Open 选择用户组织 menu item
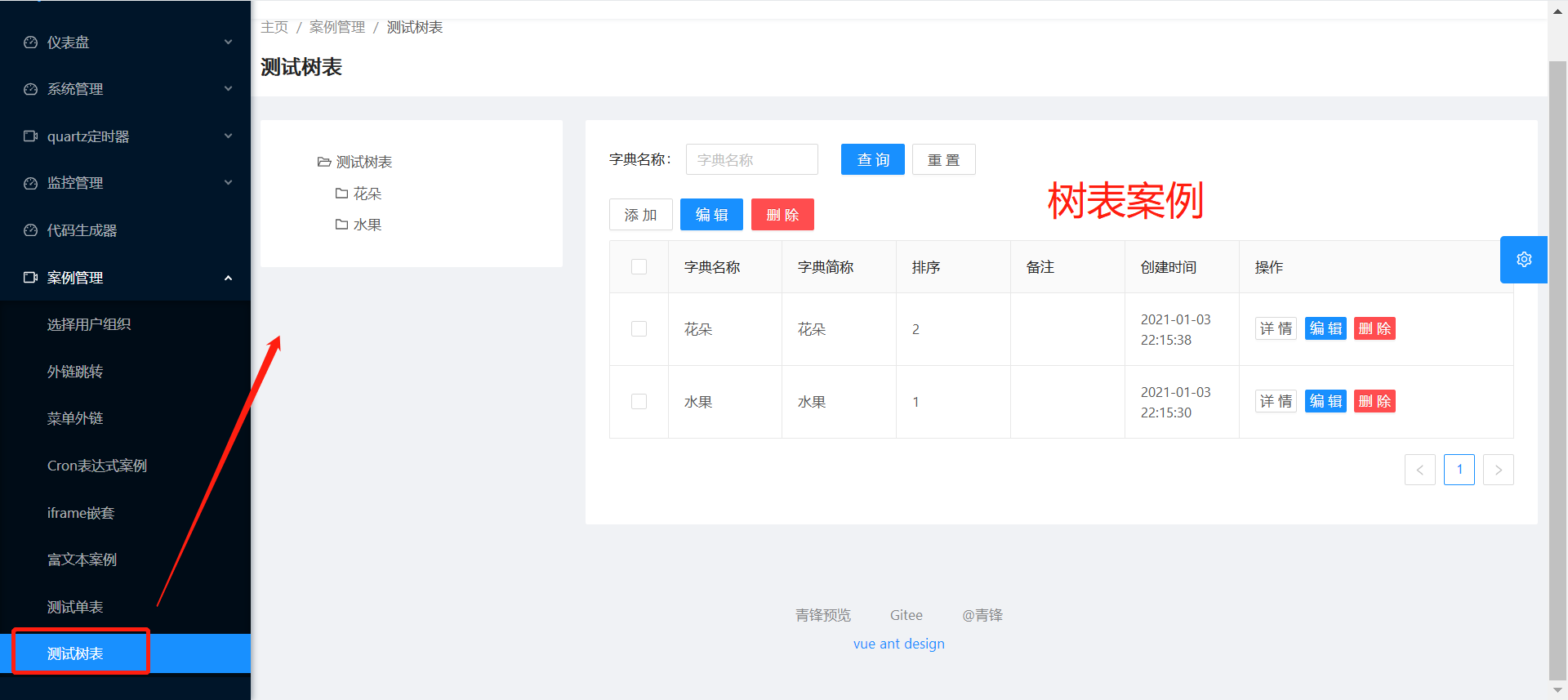The image size is (1568, 700). click(125, 324)
